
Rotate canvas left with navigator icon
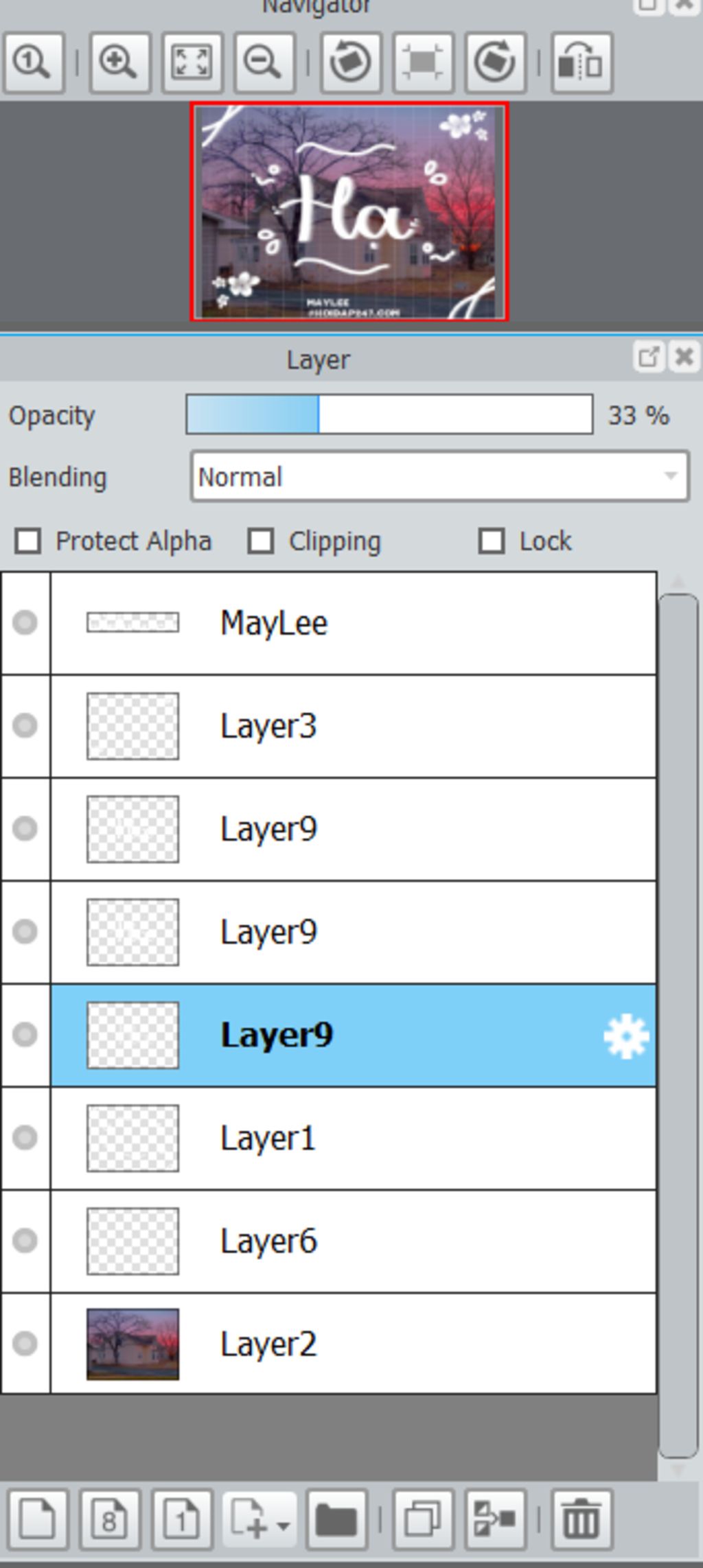pos(351,62)
